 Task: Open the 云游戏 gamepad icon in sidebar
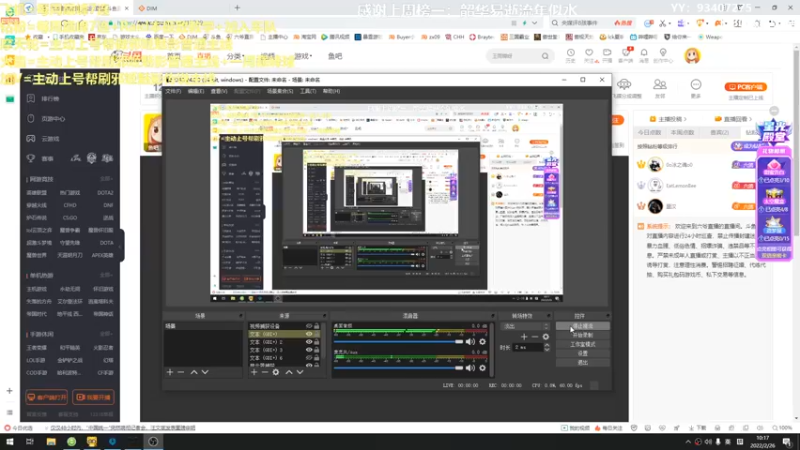[31, 138]
